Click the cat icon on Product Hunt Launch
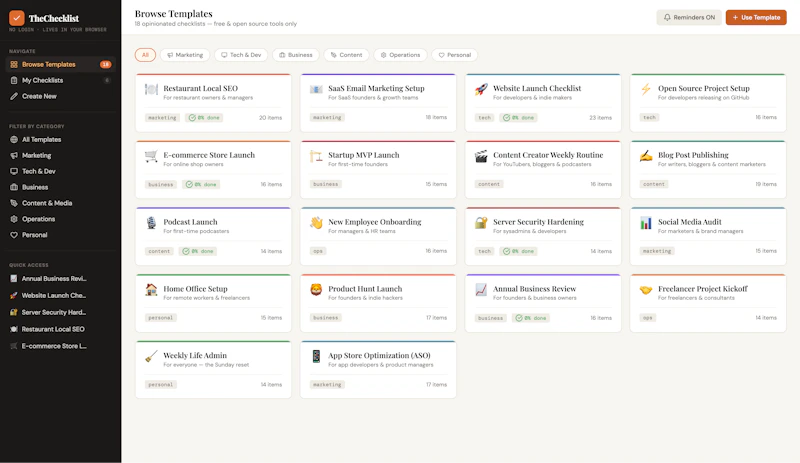Screen dimensions: 800x463 click(x=316, y=290)
